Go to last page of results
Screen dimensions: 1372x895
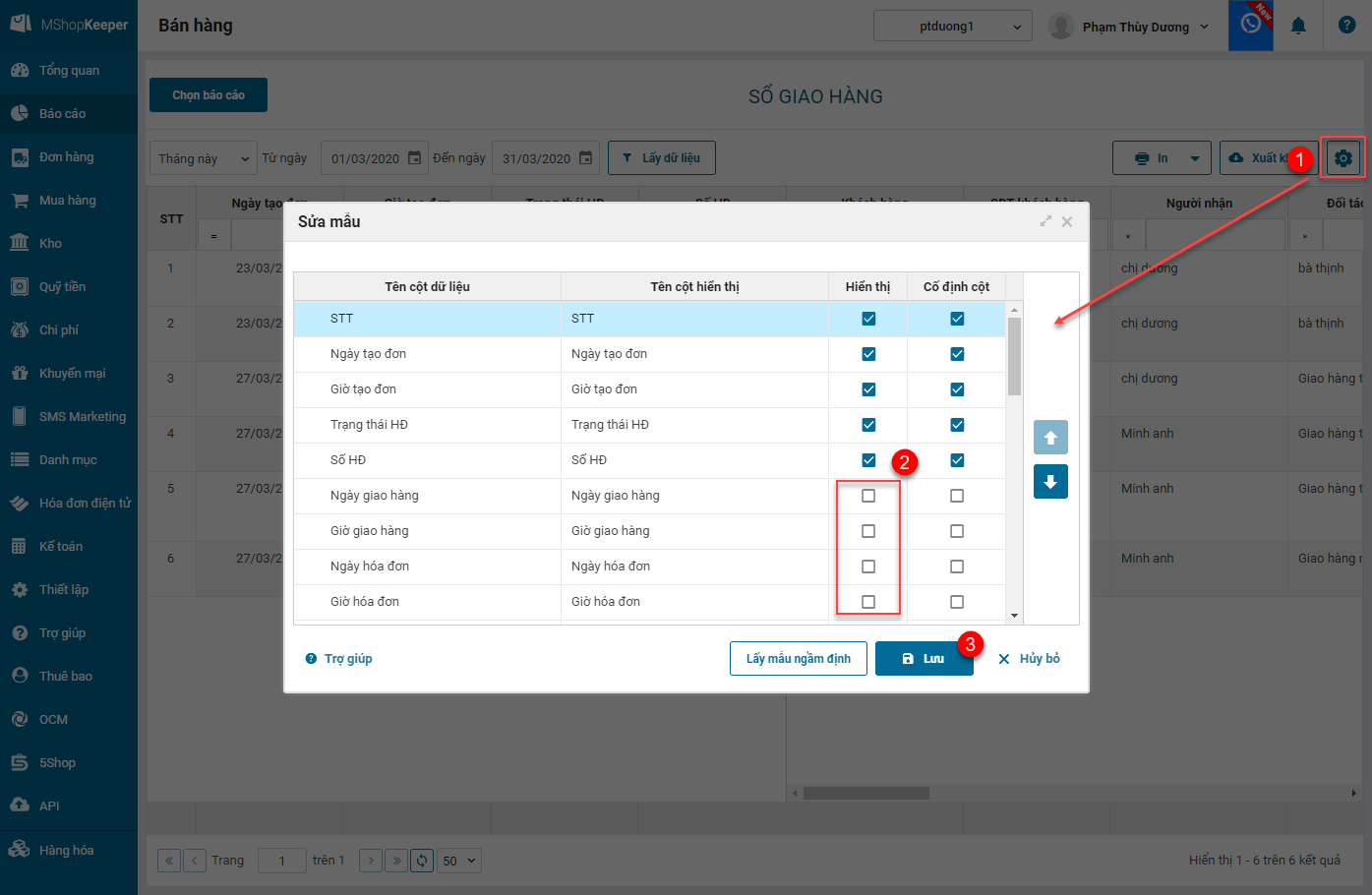tap(396, 861)
